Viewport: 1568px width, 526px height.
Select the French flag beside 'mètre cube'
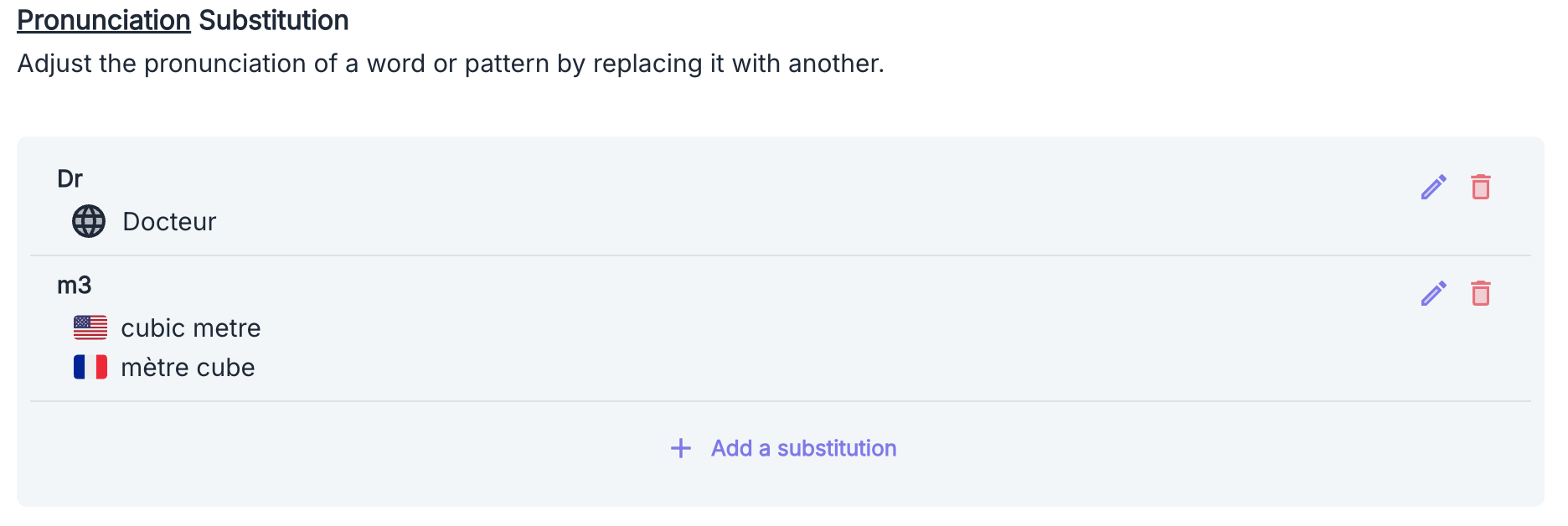90,366
